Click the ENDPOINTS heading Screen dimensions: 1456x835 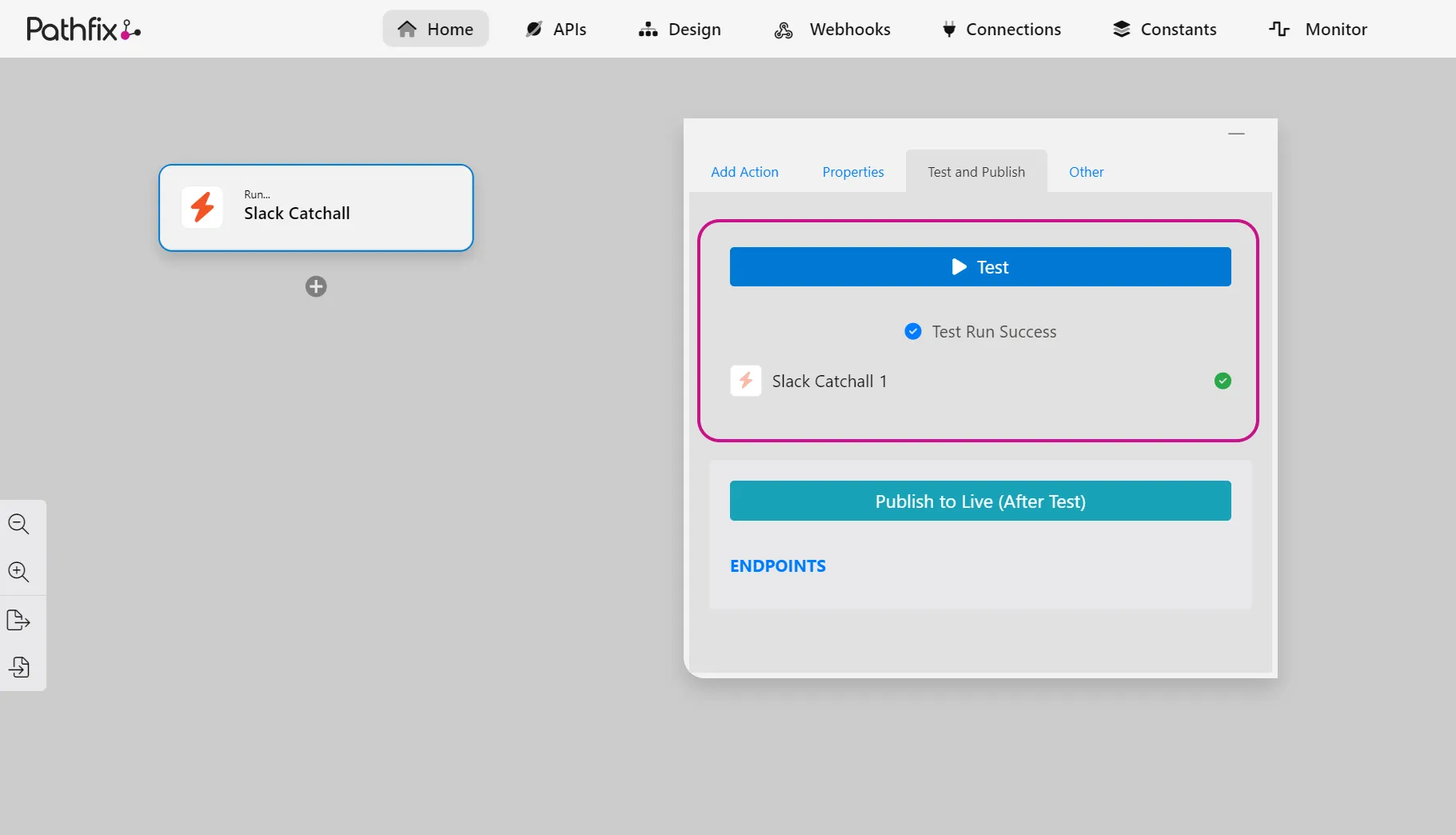778,565
